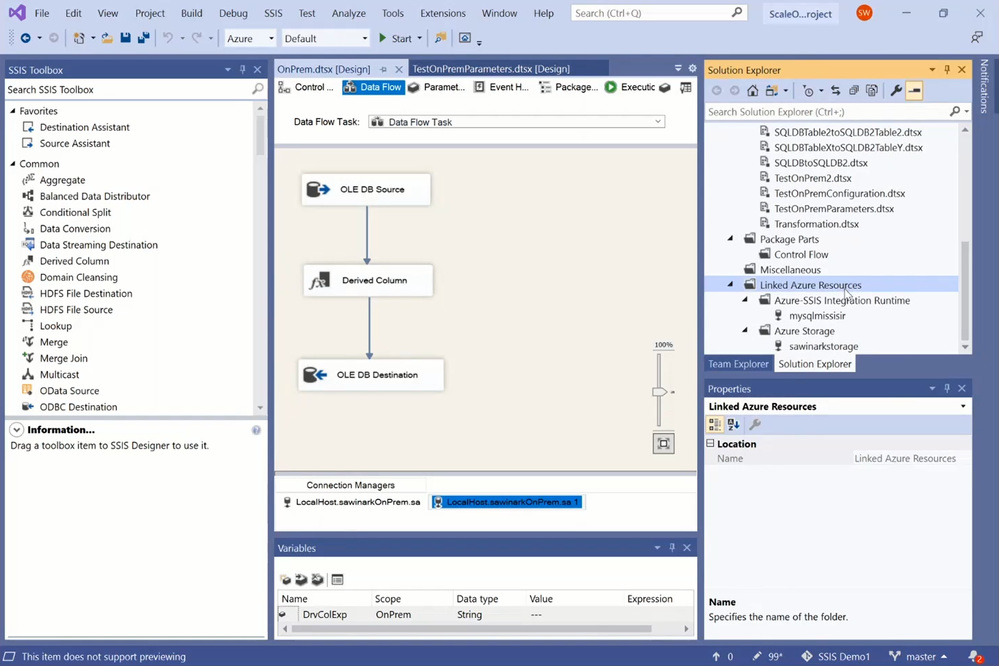Viewport: 999px width, 666px height.
Task: Click the Variables horizontal scrollbar
Action: (x=472, y=628)
